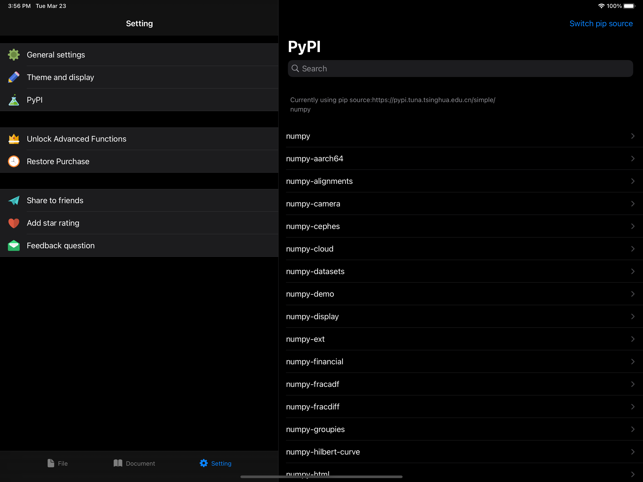Open the File tab label
Screen dimensions: 643x482
(x=63, y=464)
